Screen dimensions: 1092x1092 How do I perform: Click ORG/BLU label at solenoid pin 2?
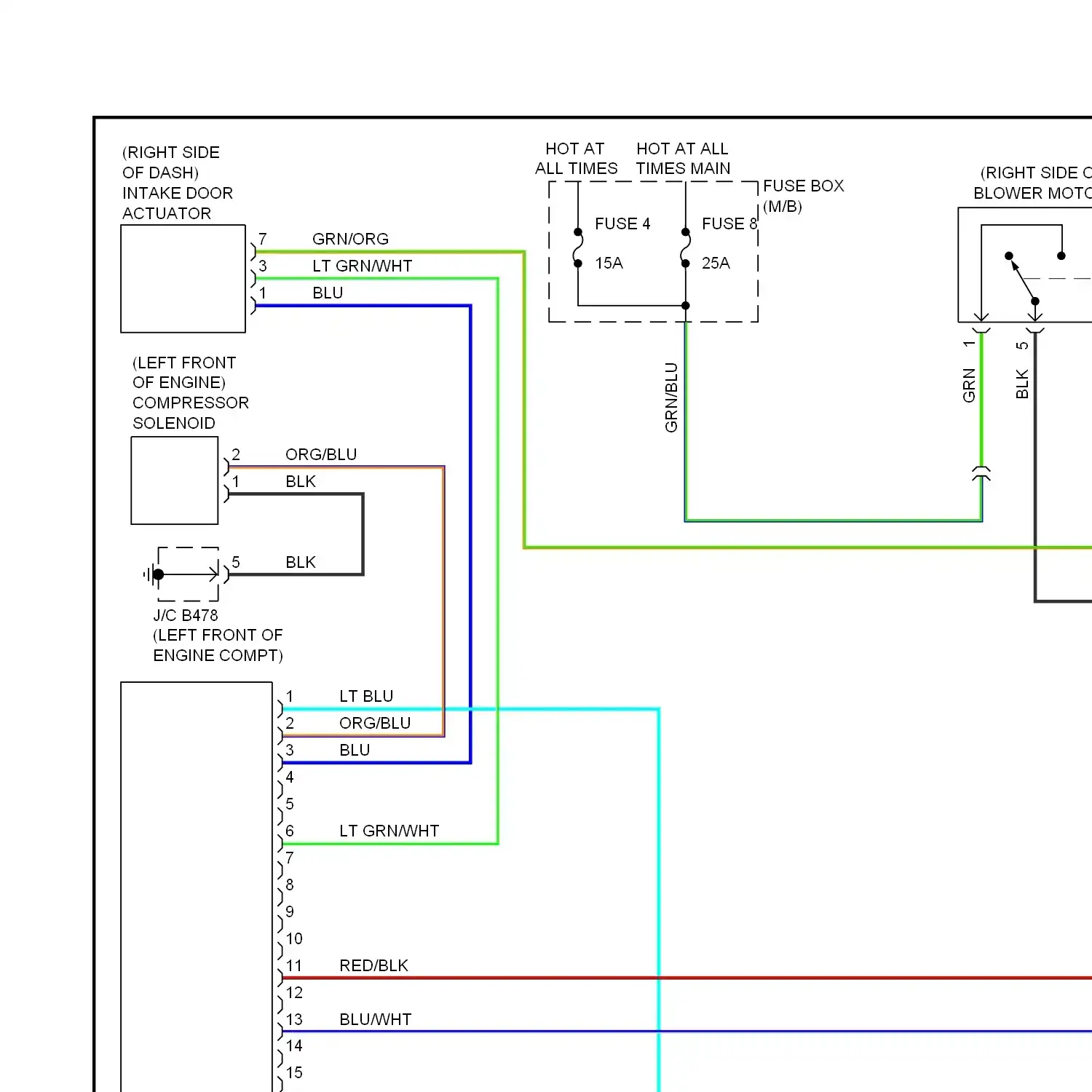[x=321, y=454]
